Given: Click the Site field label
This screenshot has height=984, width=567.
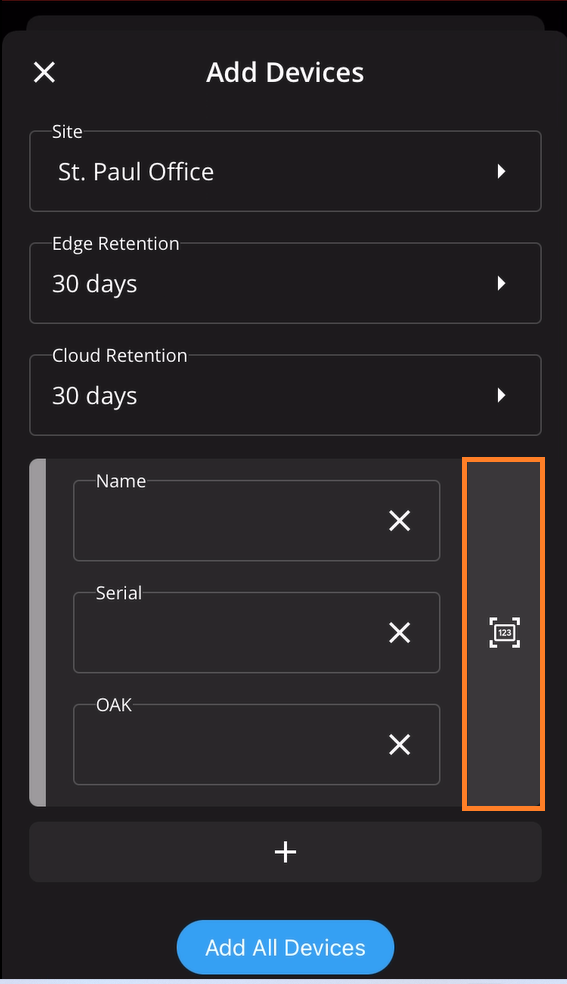Looking at the screenshot, I should tap(67, 132).
